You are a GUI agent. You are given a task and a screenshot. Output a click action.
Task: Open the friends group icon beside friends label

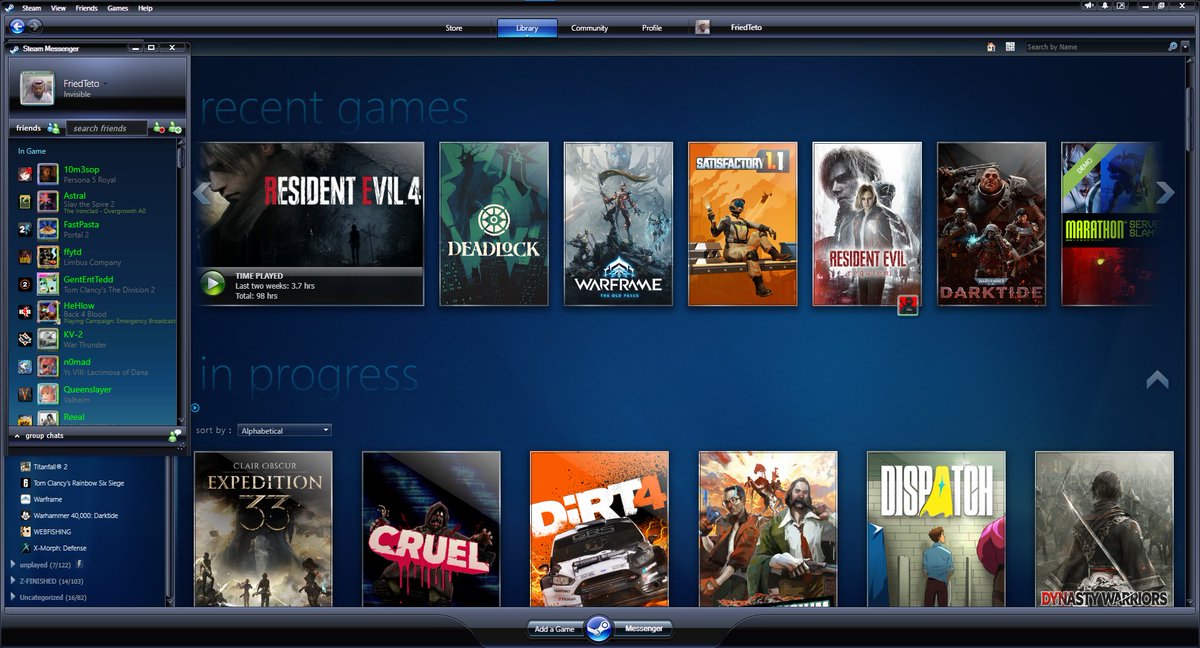click(54, 128)
